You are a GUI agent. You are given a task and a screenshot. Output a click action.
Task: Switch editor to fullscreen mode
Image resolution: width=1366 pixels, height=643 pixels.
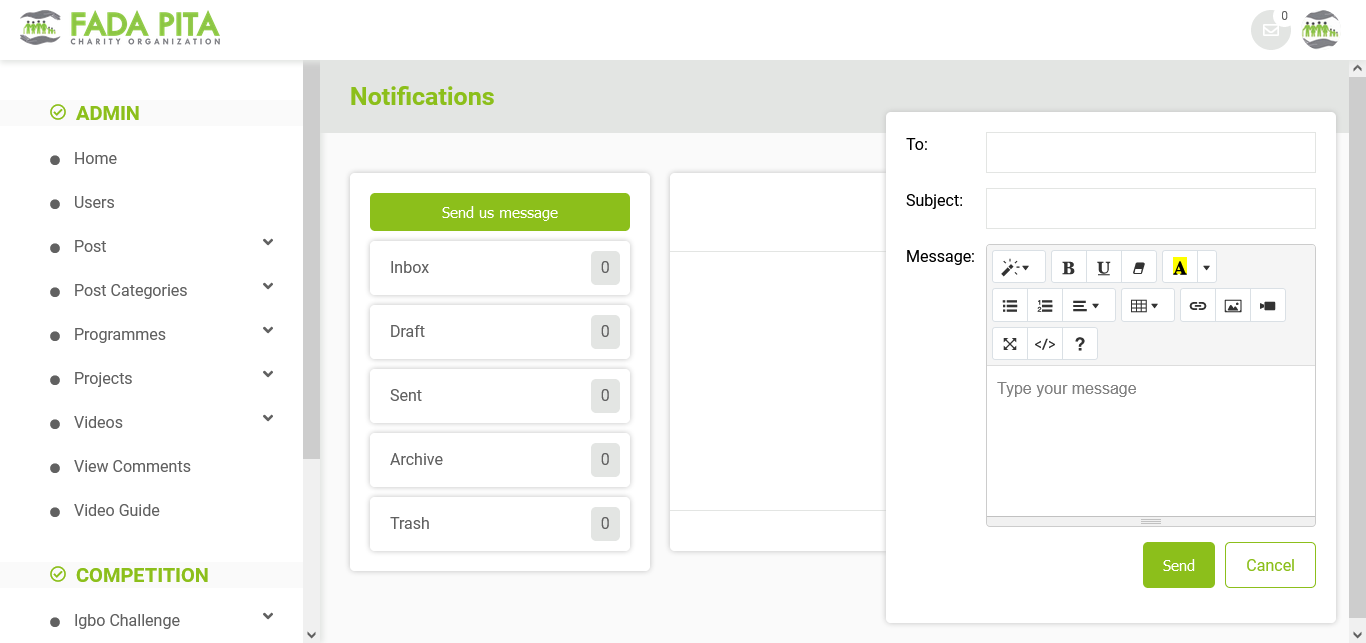(1009, 344)
